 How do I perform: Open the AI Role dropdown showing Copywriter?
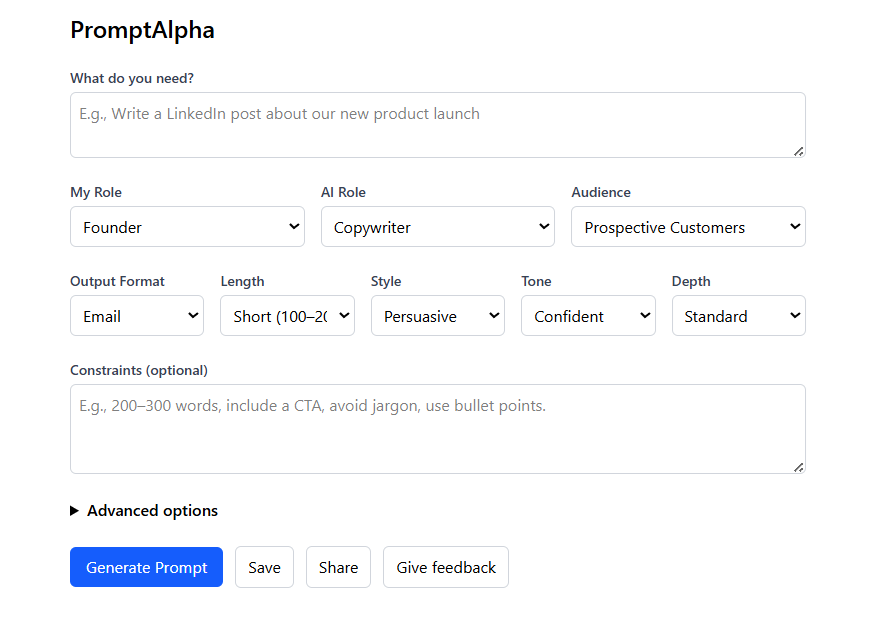(437, 227)
